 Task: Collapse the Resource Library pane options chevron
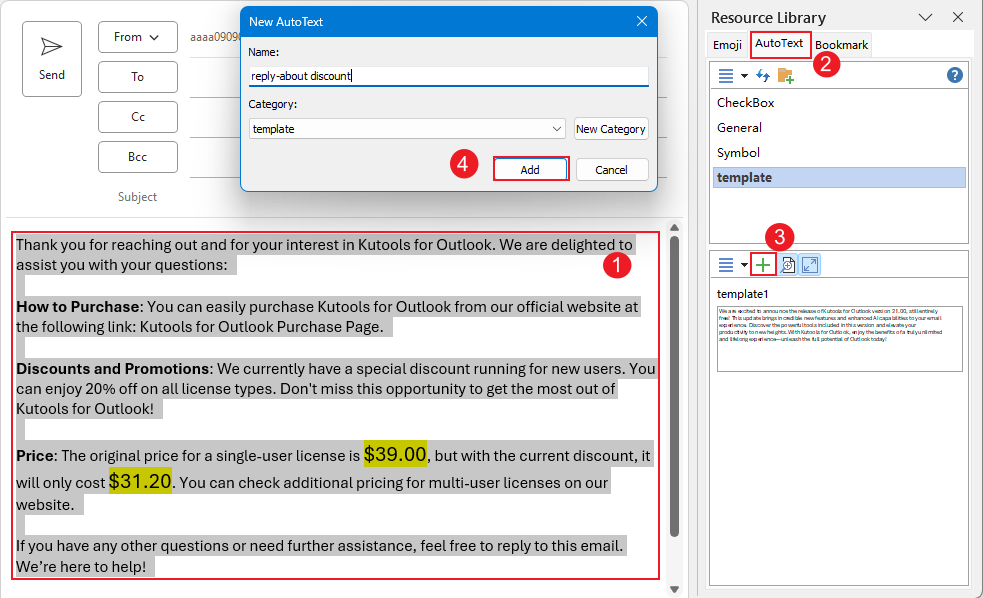tap(925, 18)
